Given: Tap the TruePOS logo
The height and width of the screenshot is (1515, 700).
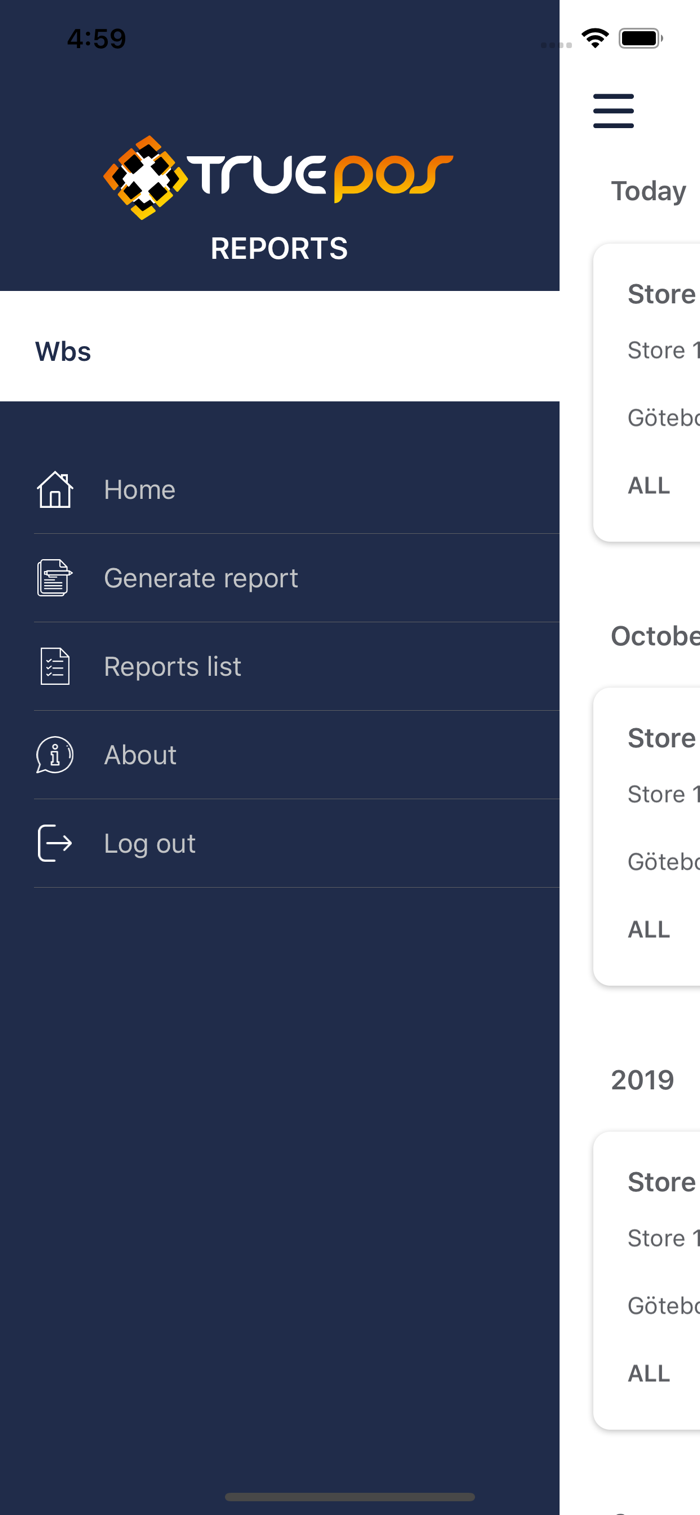Looking at the screenshot, I should [x=279, y=176].
